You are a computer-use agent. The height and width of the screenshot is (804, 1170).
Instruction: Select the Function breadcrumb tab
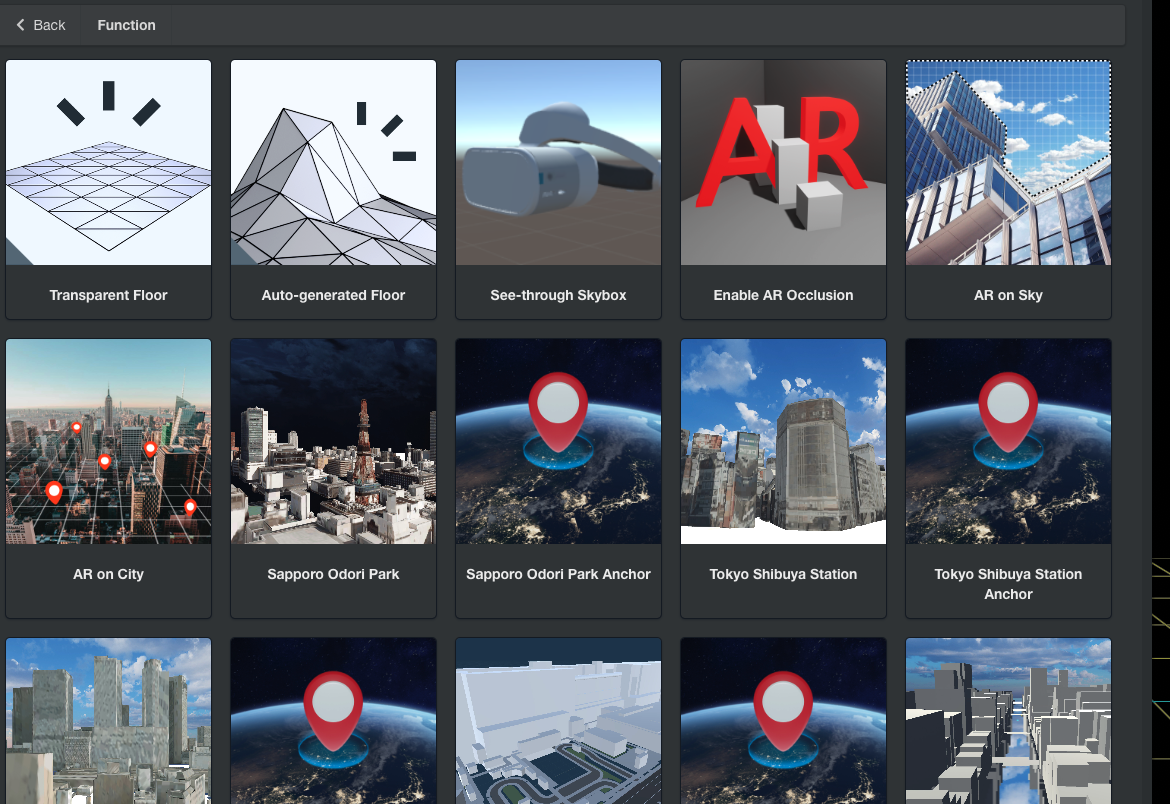pos(126,25)
